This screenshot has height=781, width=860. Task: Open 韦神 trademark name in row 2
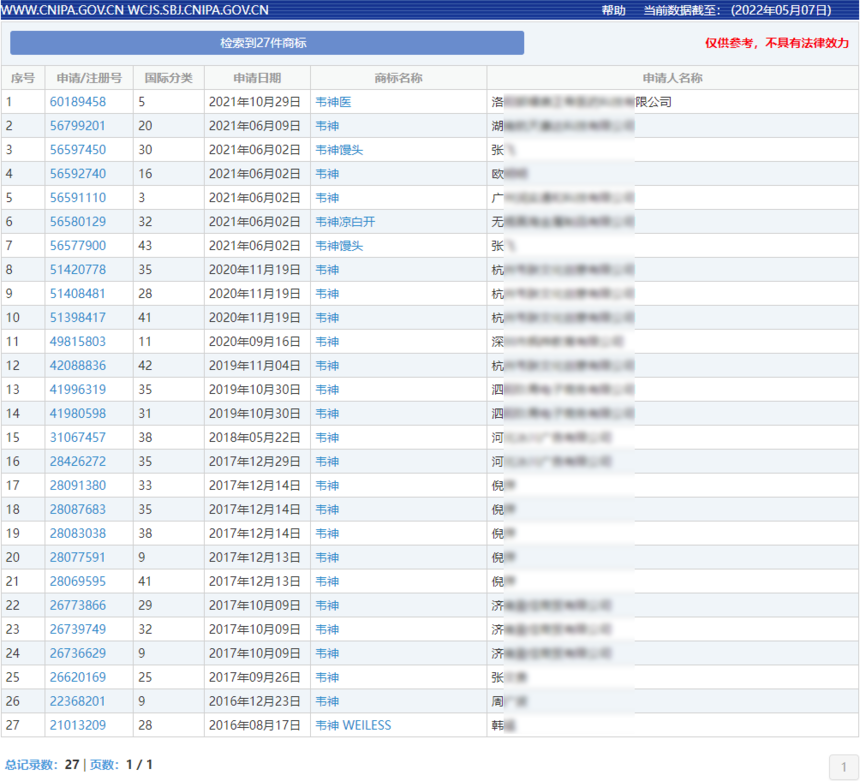tap(327, 126)
